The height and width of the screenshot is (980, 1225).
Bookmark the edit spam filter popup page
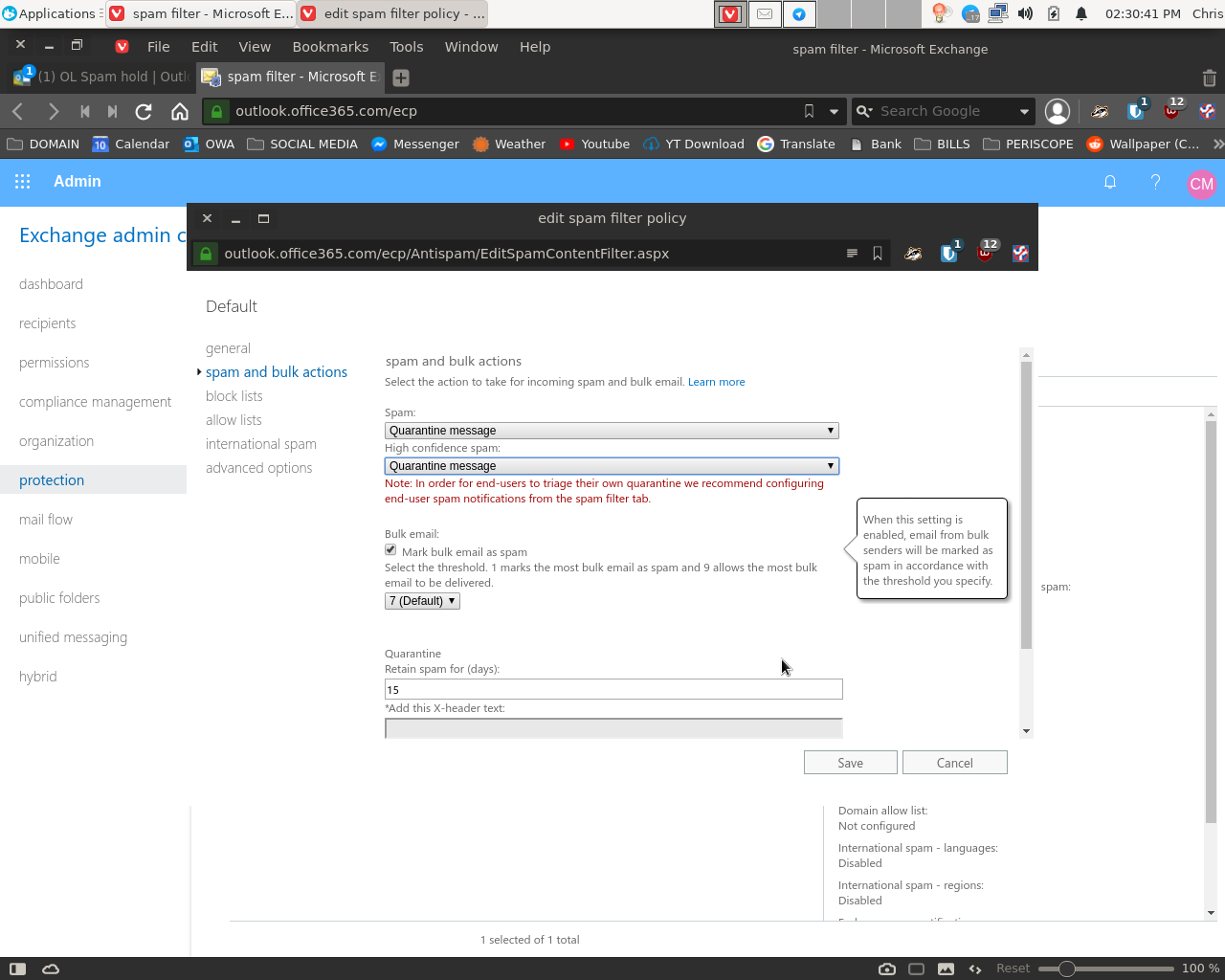click(x=878, y=254)
